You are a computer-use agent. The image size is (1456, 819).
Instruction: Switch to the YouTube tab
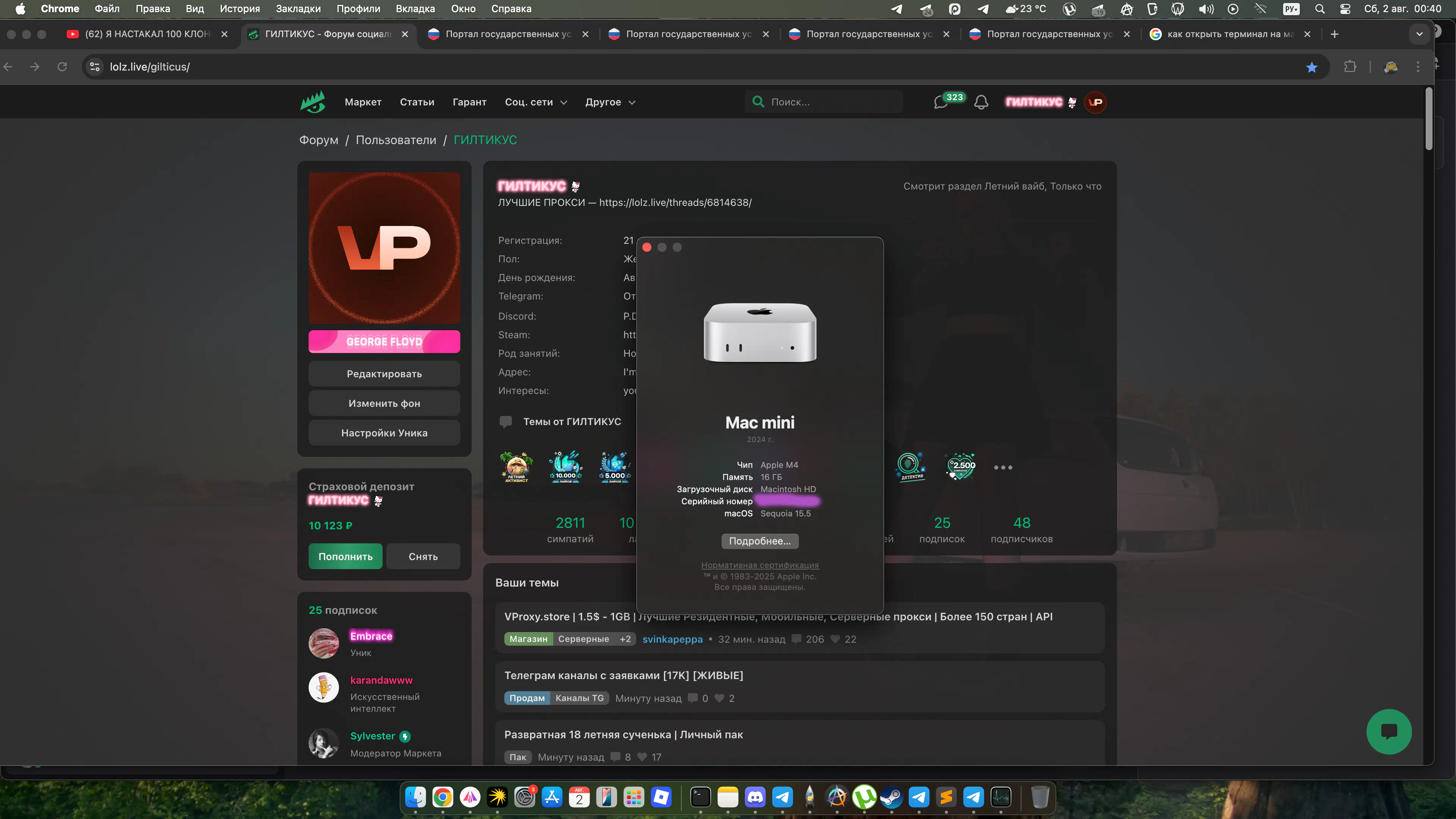pyautogui.click(x=147, y=34)
